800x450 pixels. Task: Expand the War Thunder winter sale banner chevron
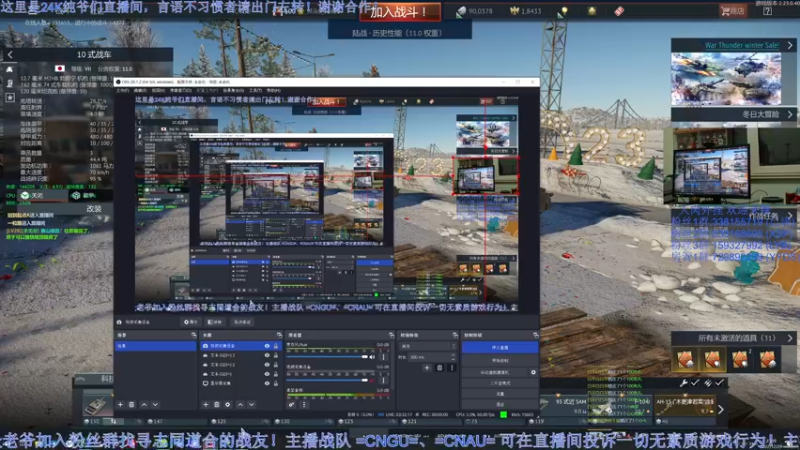point(790,45)
